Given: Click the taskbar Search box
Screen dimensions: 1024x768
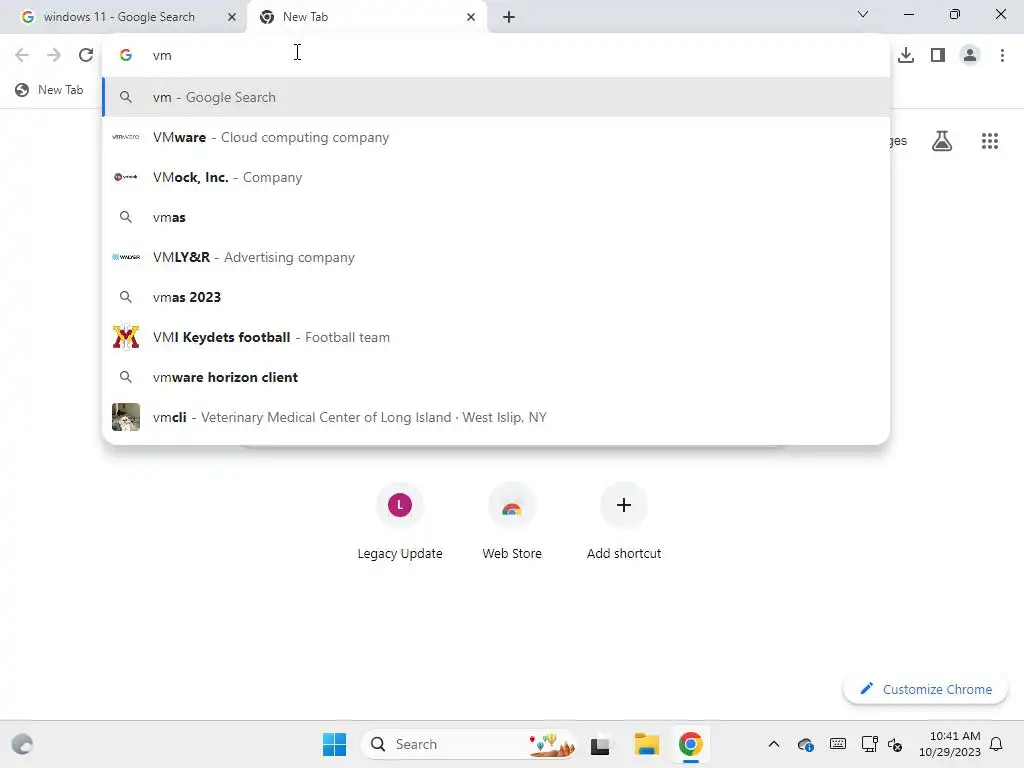Looking at the screenshot, I should pyautogui.click(x=469, y=744).
